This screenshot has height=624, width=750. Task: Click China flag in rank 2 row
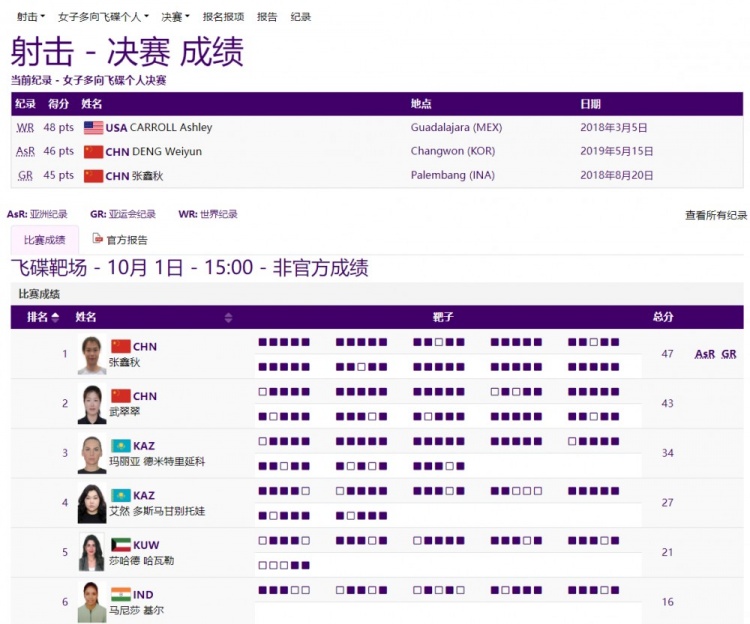[121, 396]
